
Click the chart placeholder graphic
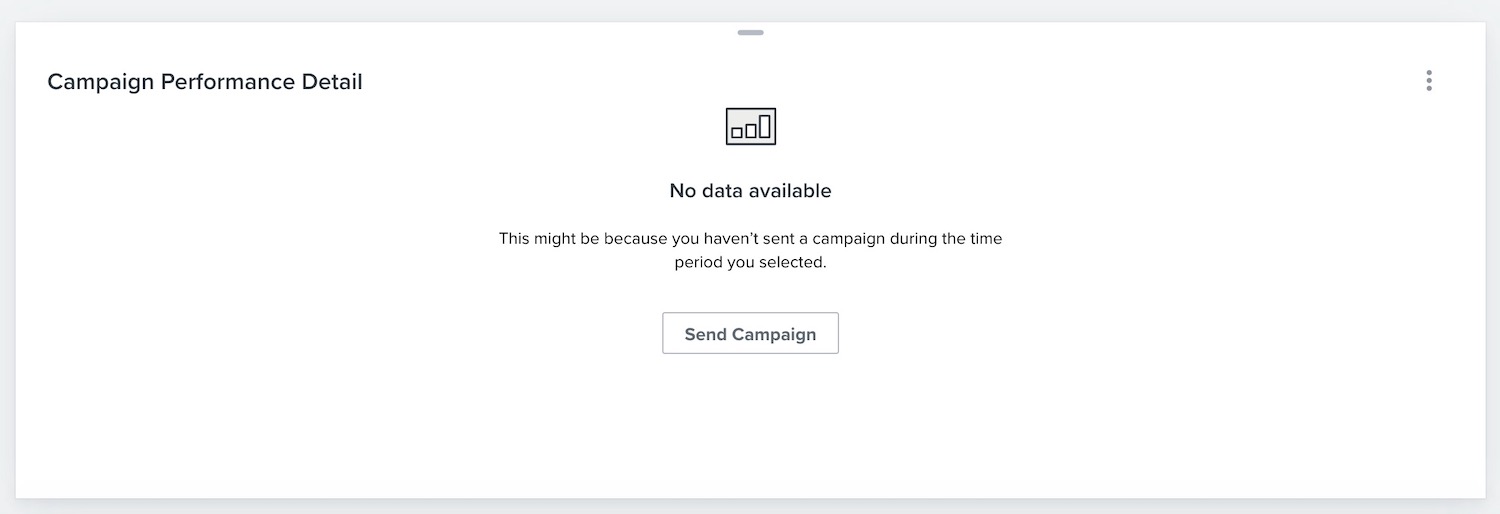pyautogui.click(x=750, y=126)
